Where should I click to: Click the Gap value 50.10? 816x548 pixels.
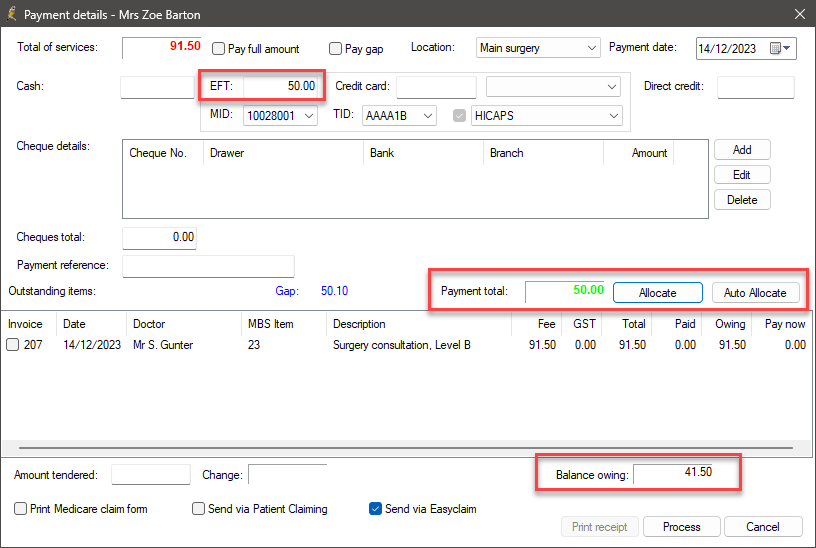click(x=334, y=290)
